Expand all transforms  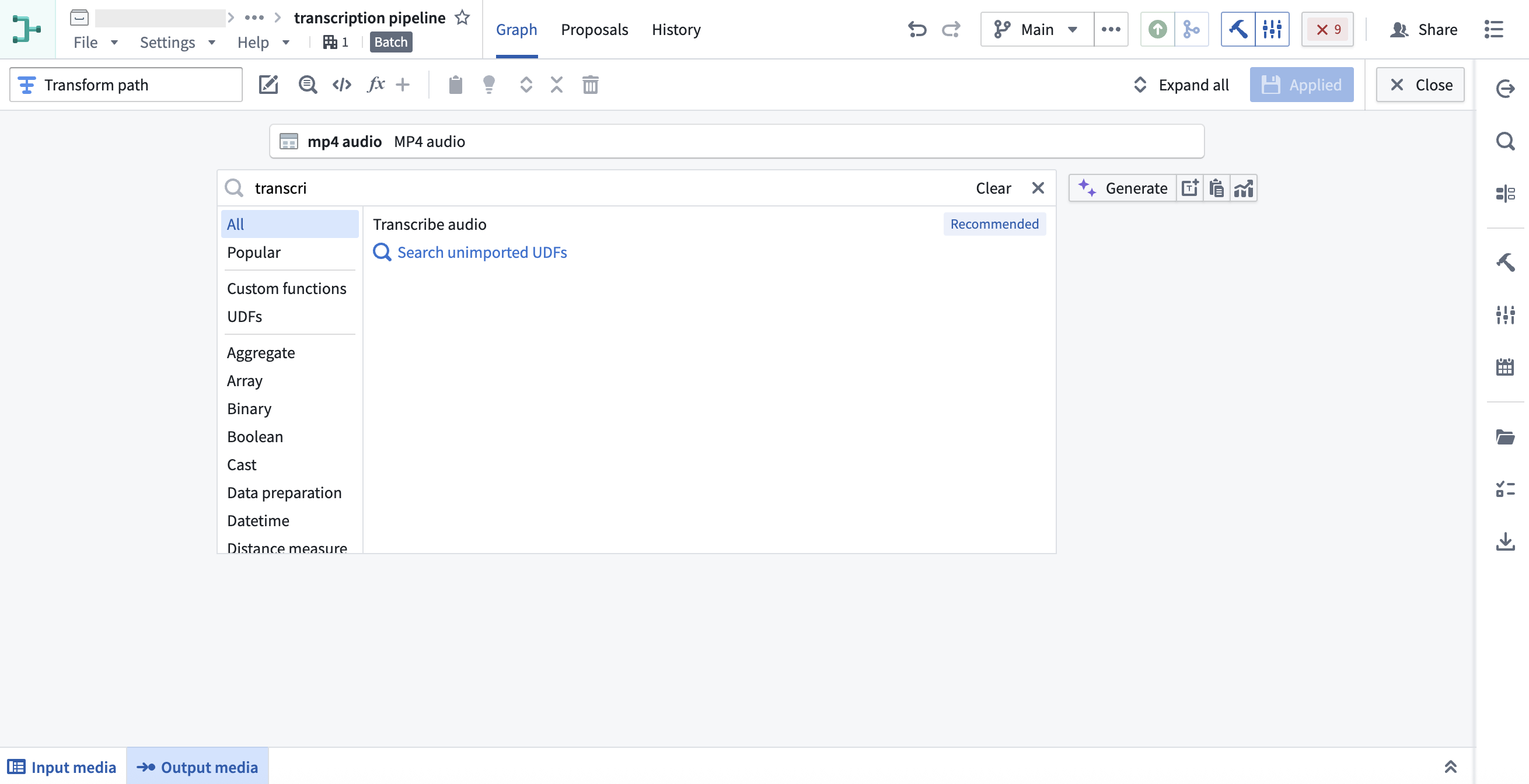[x=1181, y=85]
